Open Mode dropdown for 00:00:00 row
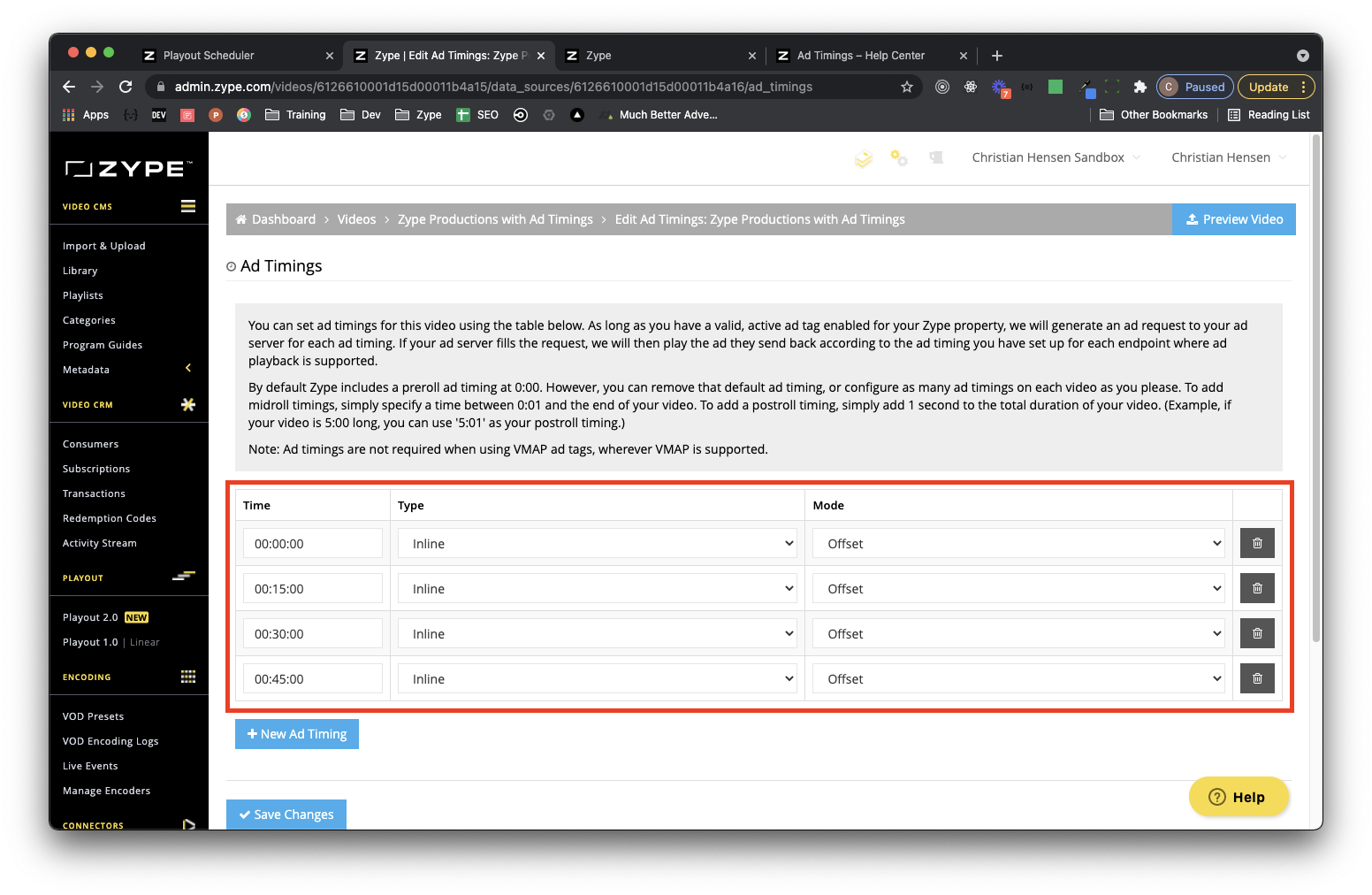The width and height of the screenshot is (1372, 895). point(1018,543)
